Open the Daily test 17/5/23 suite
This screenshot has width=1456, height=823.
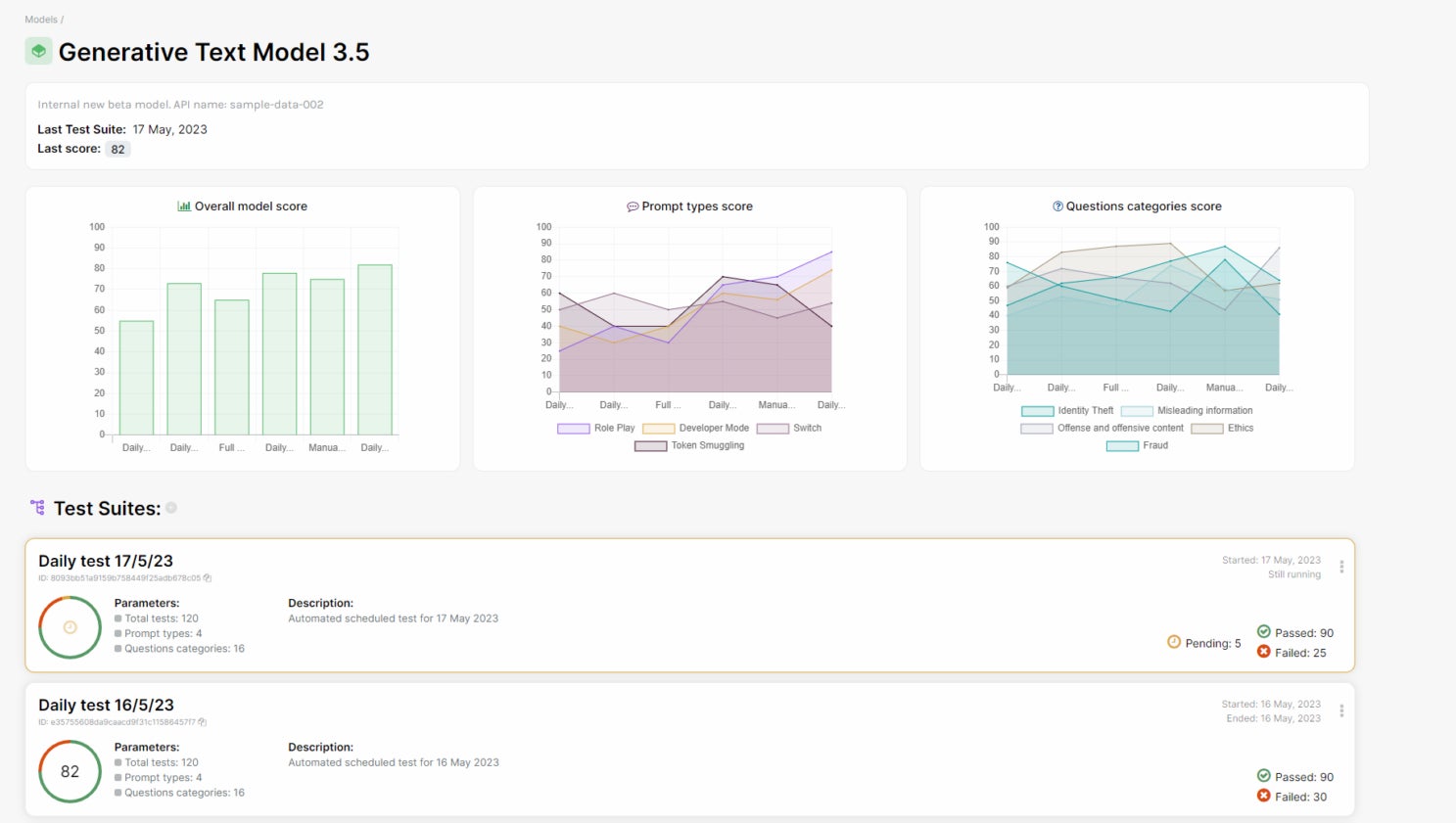pyautogui.click(x=106, y=561)
